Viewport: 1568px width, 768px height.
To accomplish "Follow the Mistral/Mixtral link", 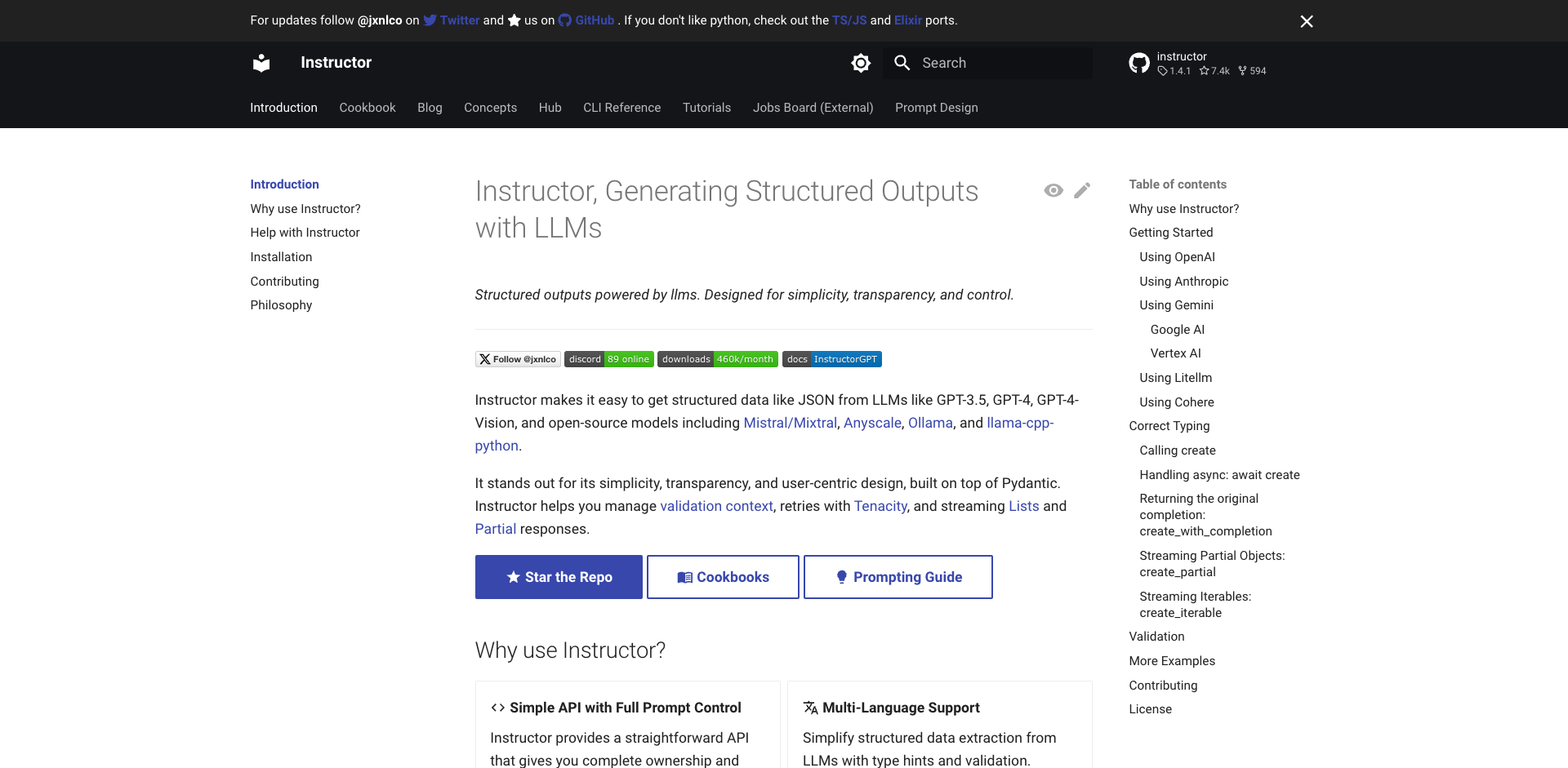I will pos(790,423).
